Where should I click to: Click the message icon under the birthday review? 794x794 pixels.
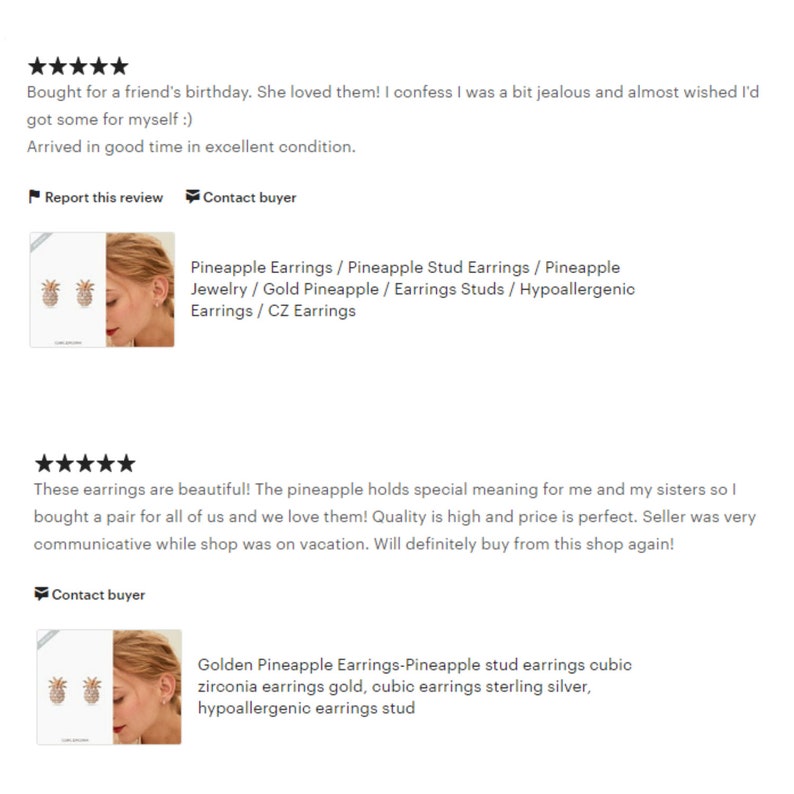pos(192,196)
